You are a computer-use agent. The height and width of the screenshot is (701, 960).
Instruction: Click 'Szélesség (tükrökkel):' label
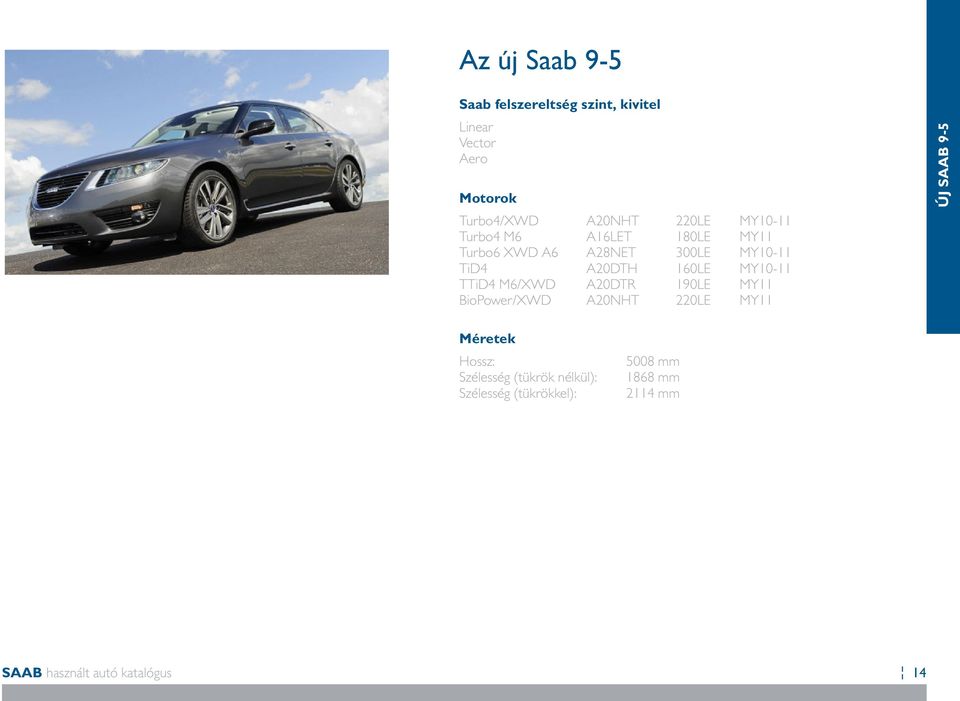pyautogui.click(x=518, y=393)
